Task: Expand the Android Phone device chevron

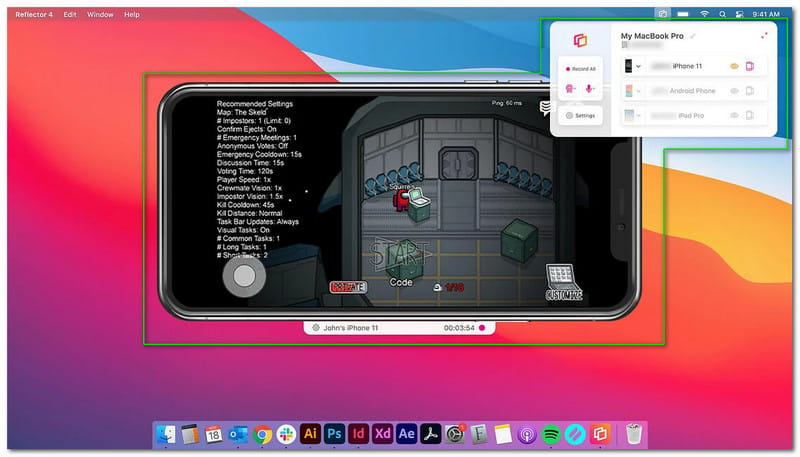Action: [x=638, y=91]
